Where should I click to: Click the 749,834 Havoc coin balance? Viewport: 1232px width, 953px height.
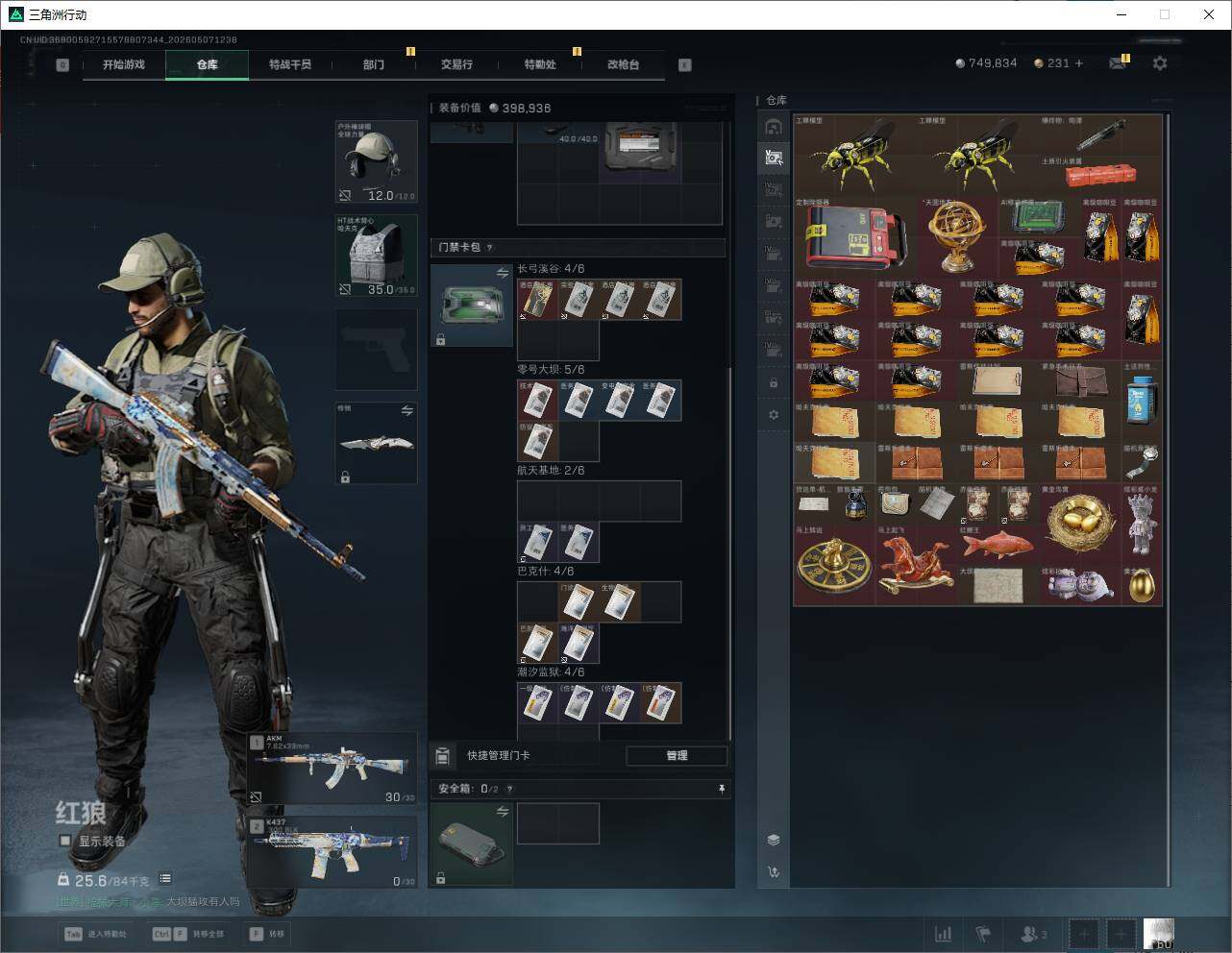[986, 63]
